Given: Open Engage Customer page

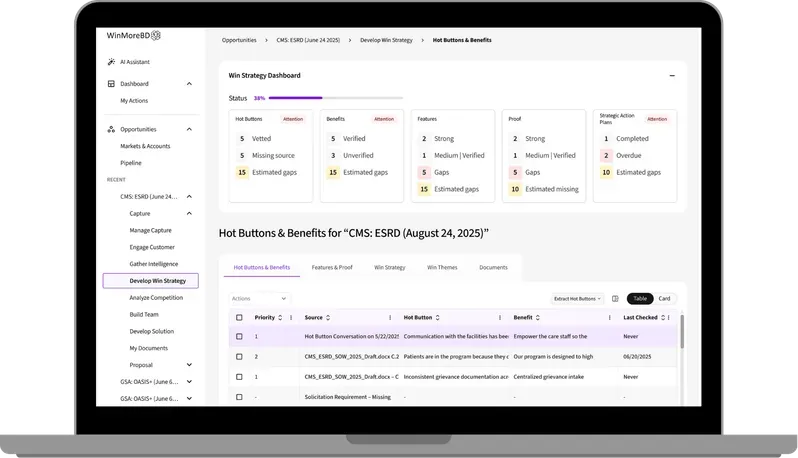Looking at the screenshot, I should [x=152, y=247].
